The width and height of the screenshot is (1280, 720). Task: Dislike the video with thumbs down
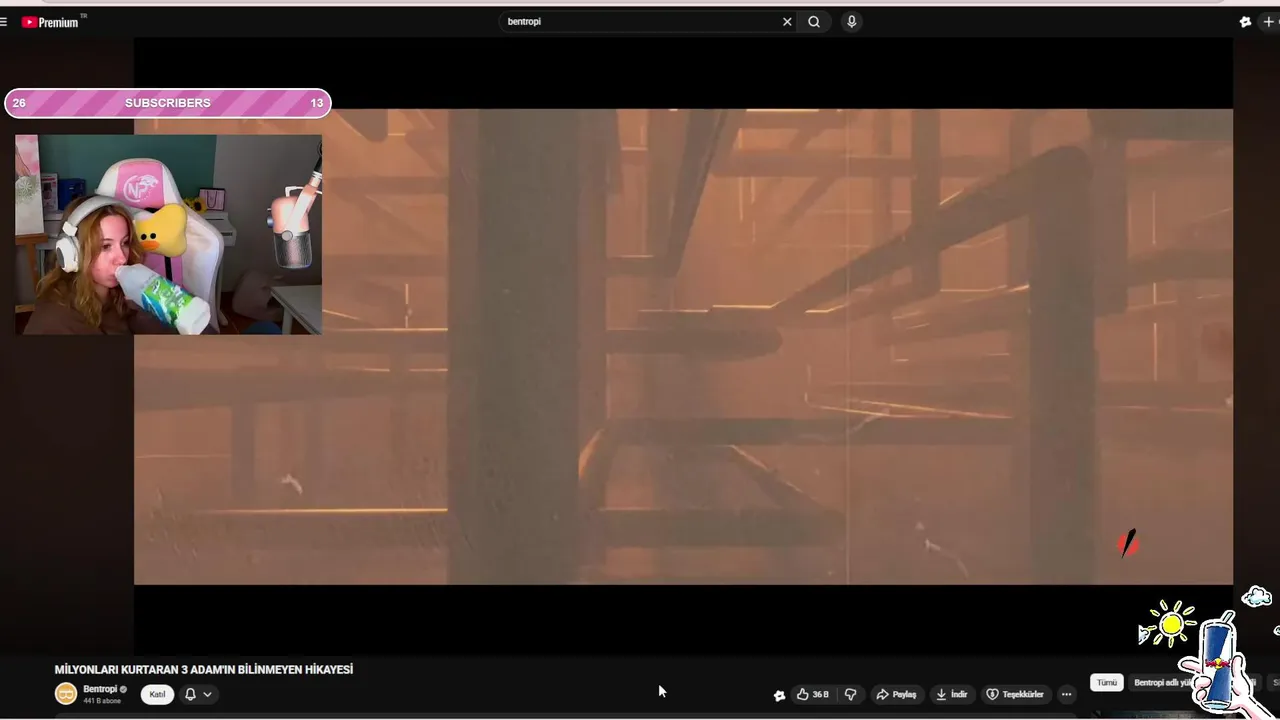(850, 694)
